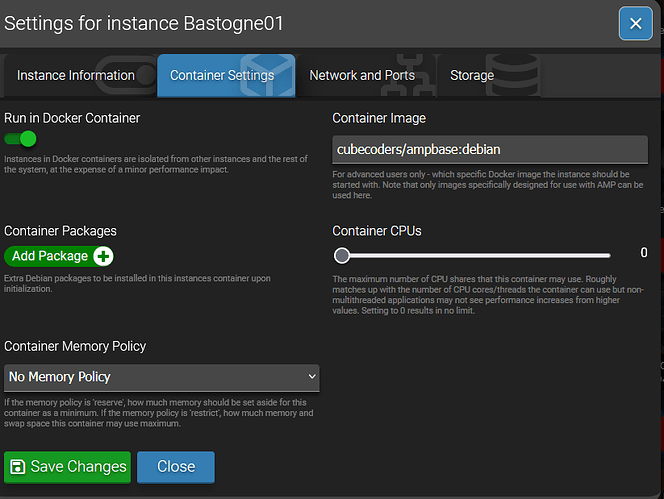Click the middle of the Container CPUs track

[x=476, y=255]
